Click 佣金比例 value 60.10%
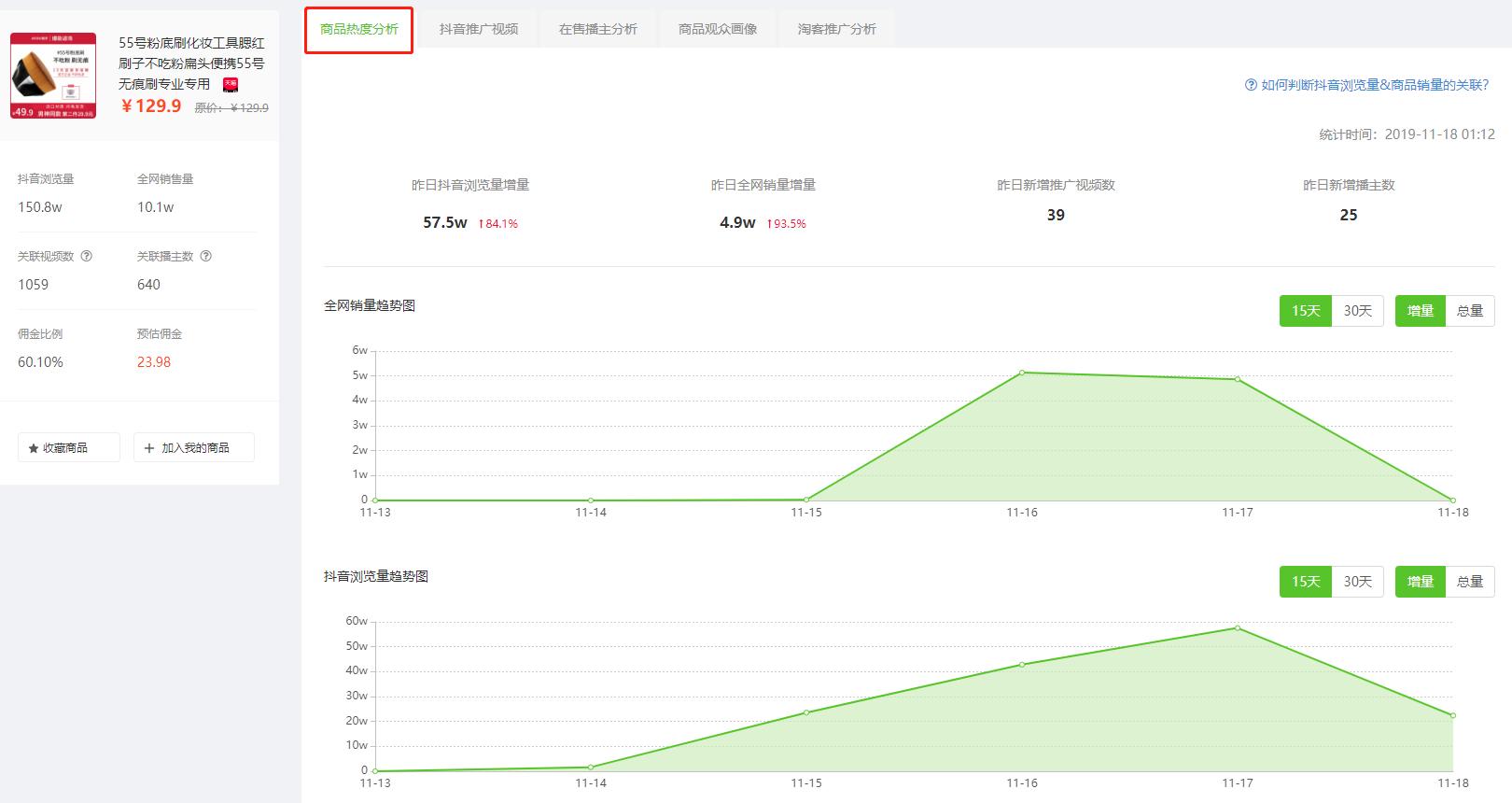The width and height of the screenshot is (1512, 803). pos(40,362)
